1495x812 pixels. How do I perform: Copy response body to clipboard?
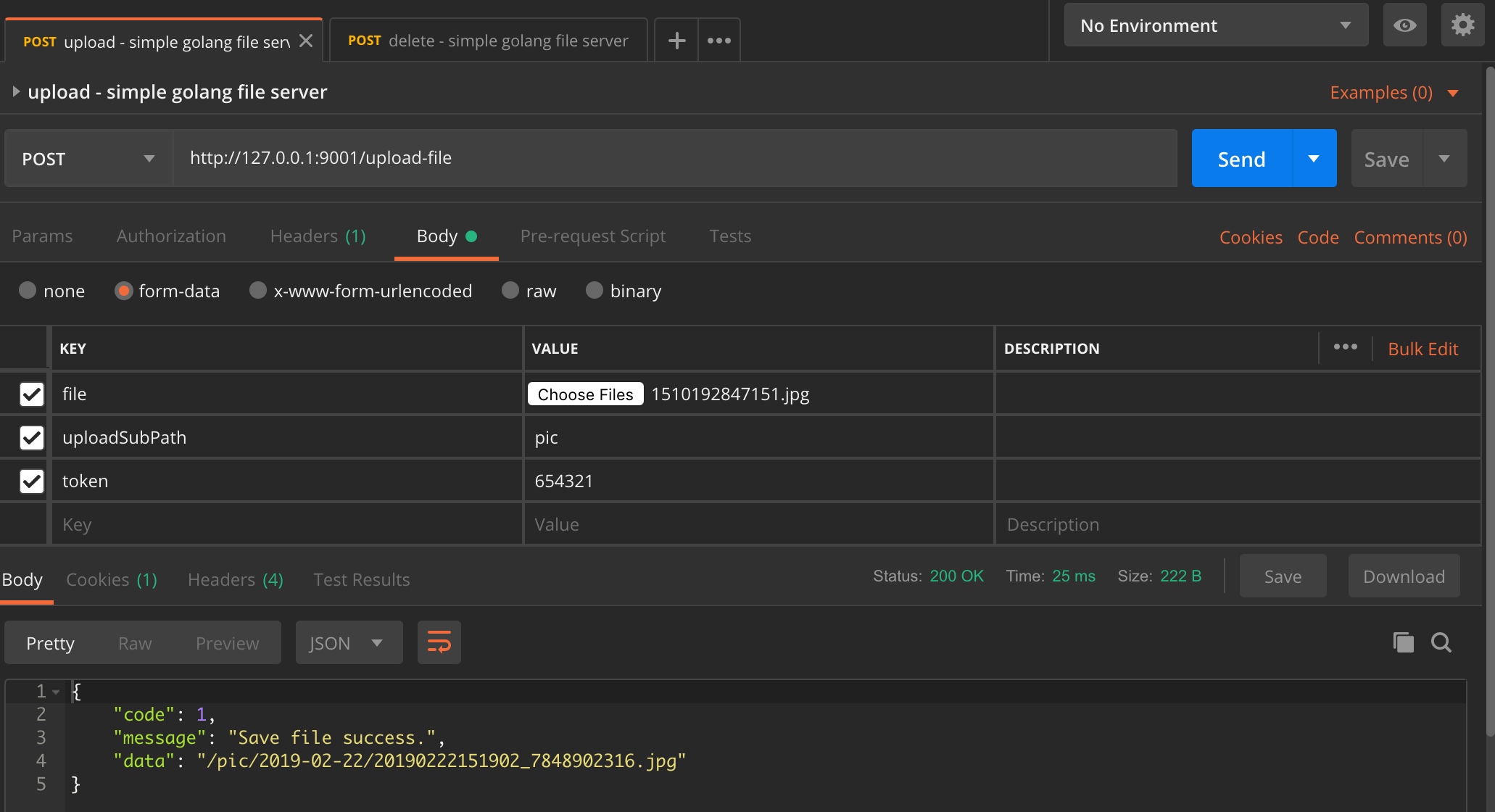click(1403, 642)
